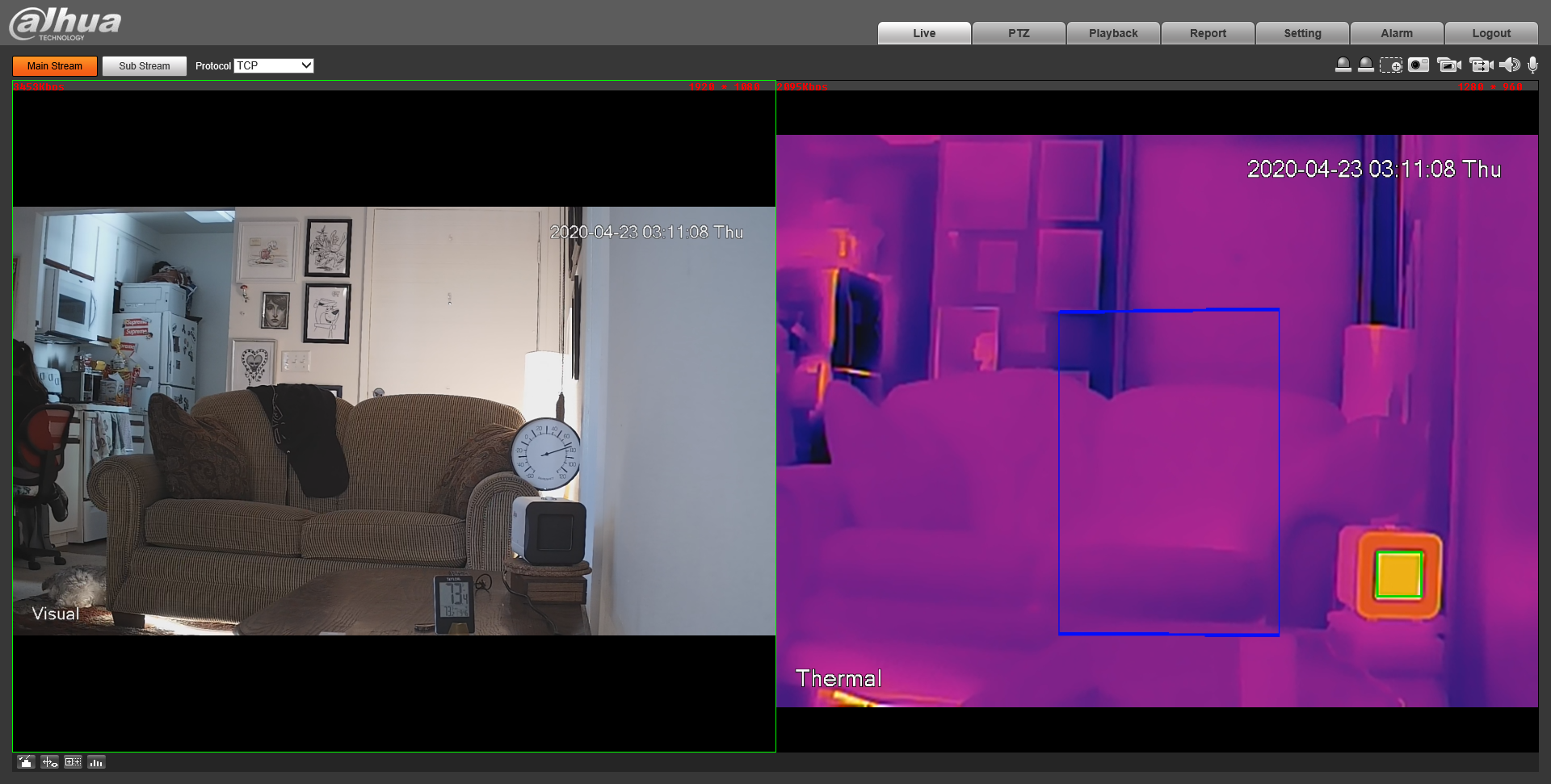Screen dimensions: 1551x784
Task: Go to the Playback tab
Action: point(1113,33)
